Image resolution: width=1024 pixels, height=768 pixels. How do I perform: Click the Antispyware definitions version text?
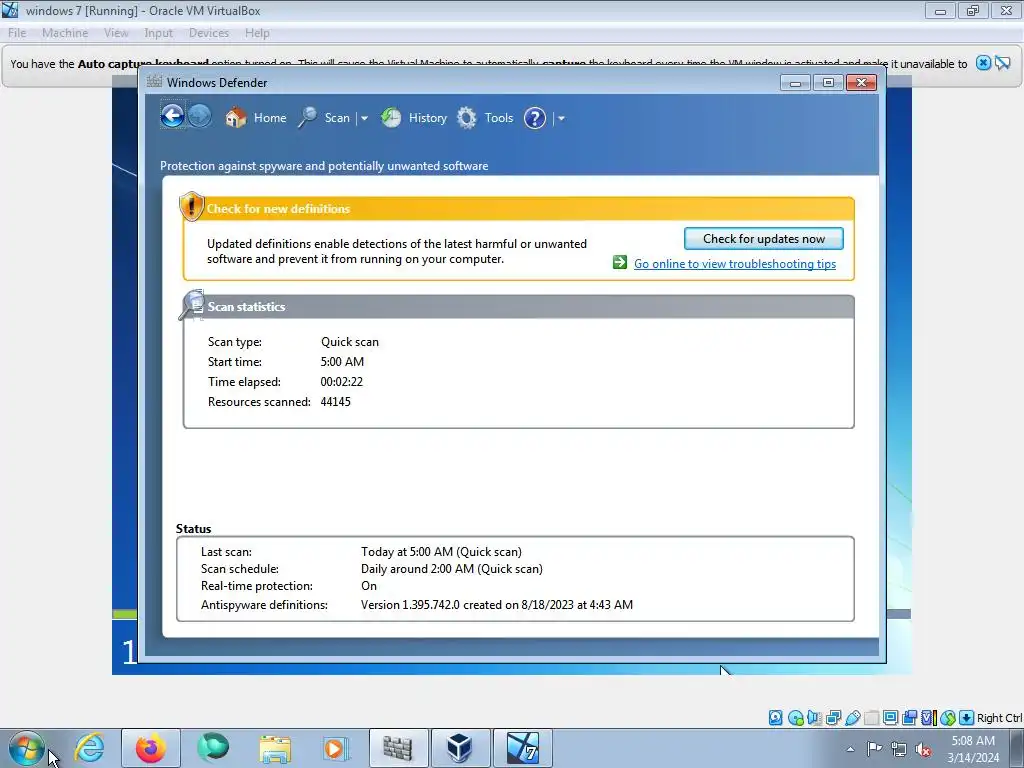point(496,605)
